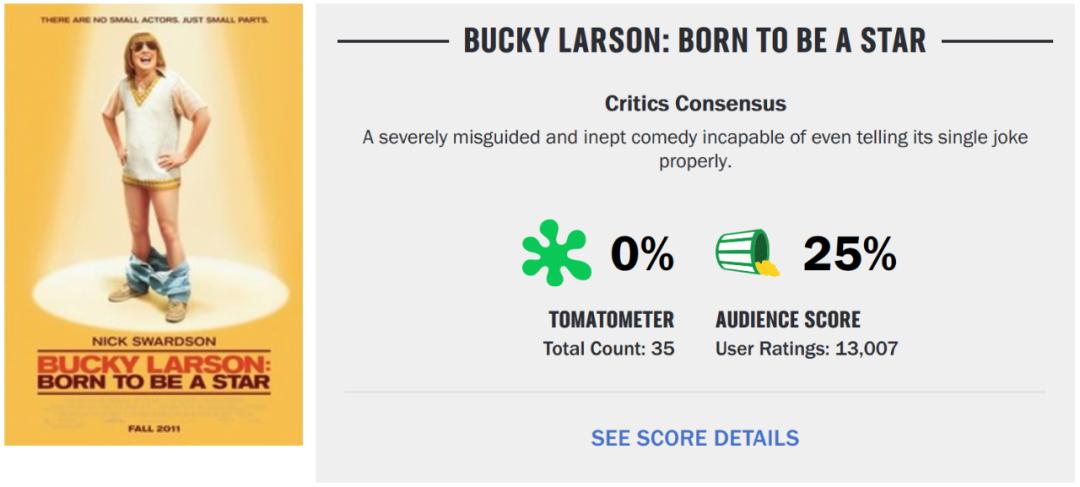This screenshot has height=487, width=1080.
Task: Click the critics consensus description paragraph
Action: (x=695, y=148)
